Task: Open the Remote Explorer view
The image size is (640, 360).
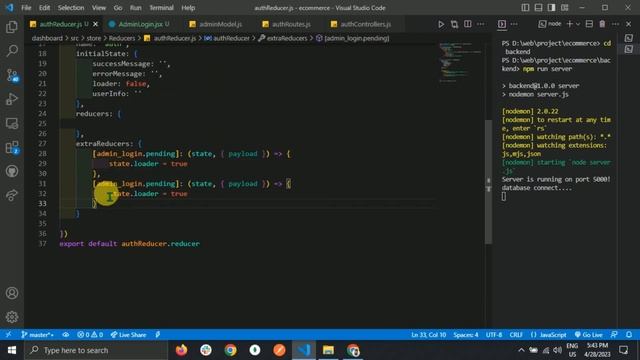Action: tap(12, 123)
